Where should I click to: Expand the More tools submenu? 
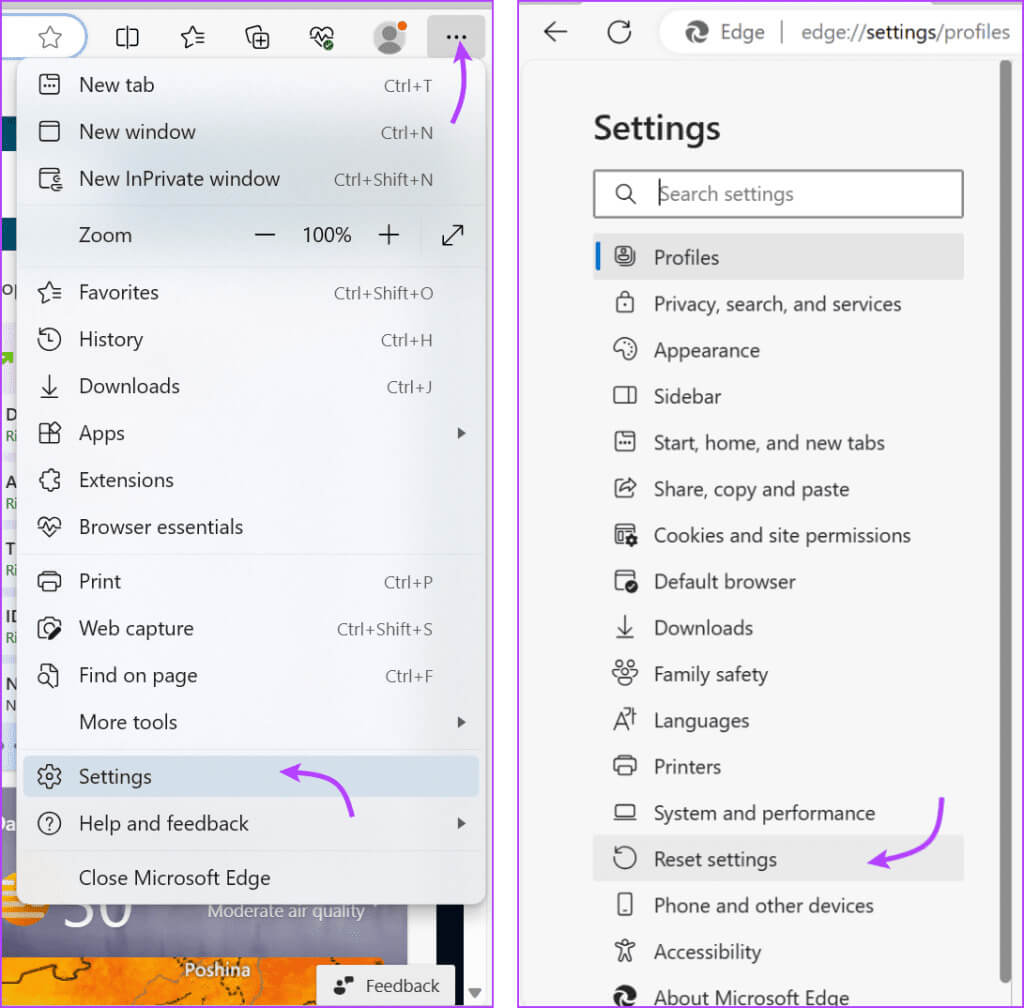tap(251, 722)
